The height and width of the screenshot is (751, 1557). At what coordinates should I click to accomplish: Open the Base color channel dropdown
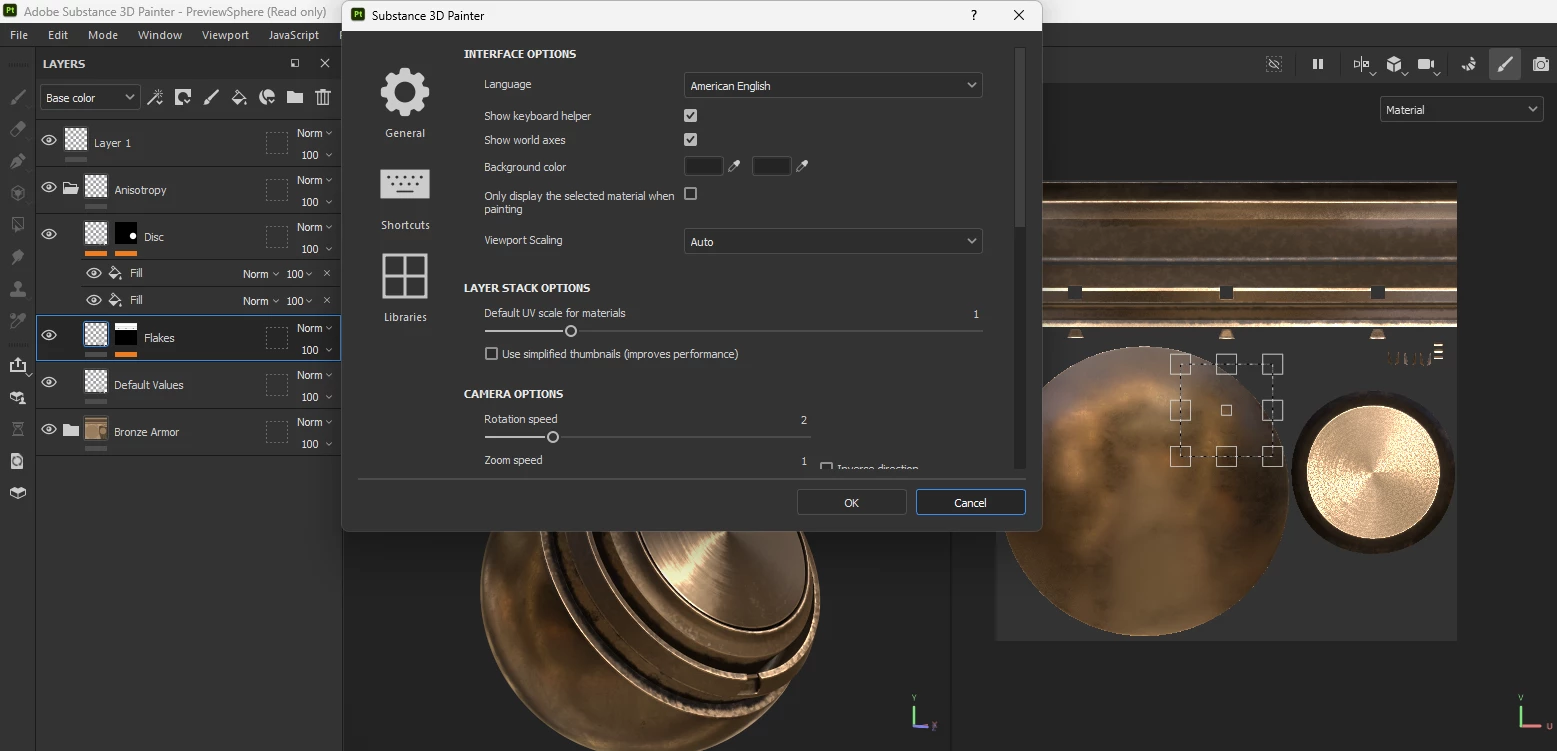(x=90, y=97)
